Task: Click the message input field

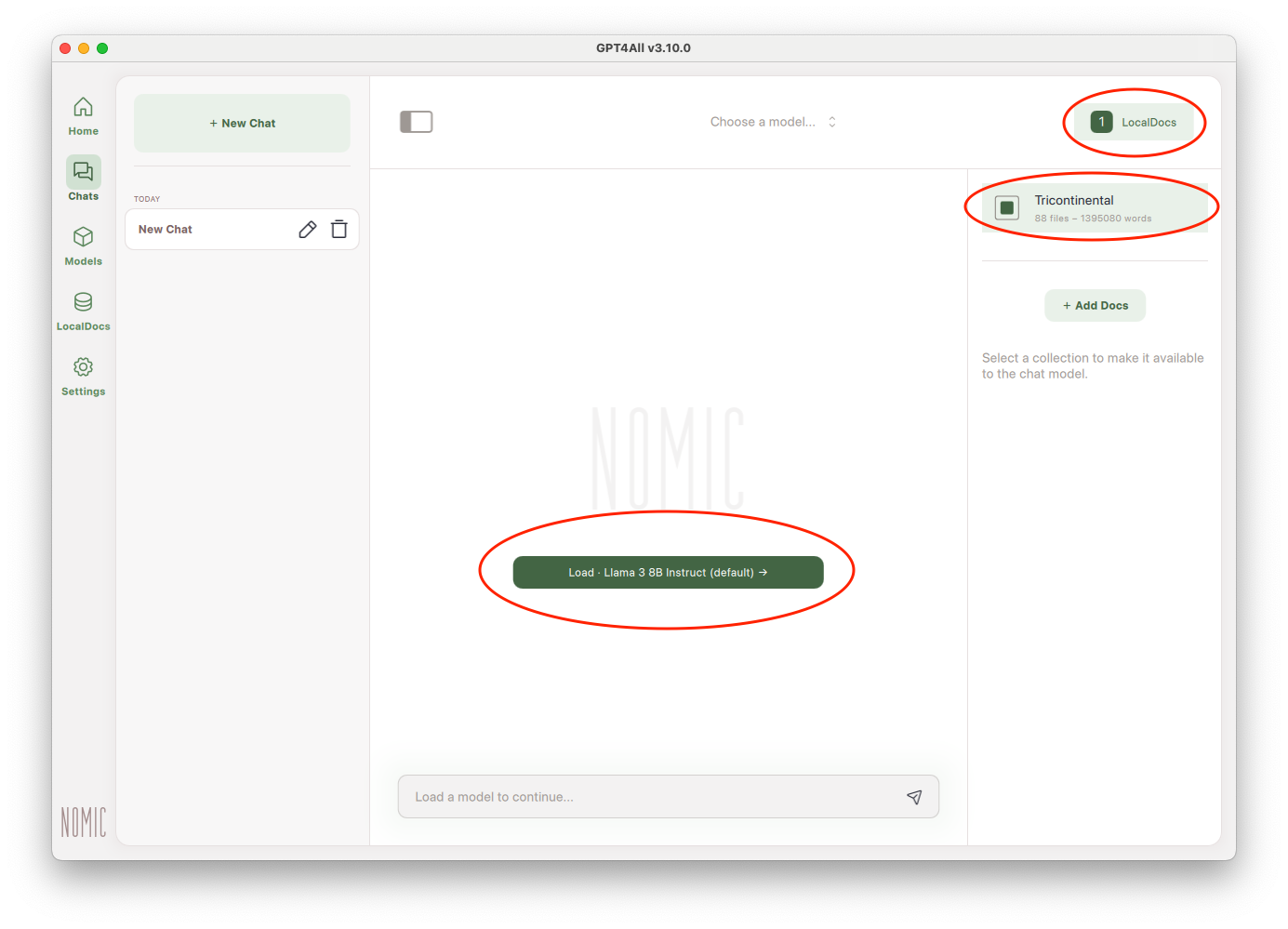Action: pos(668,797)
